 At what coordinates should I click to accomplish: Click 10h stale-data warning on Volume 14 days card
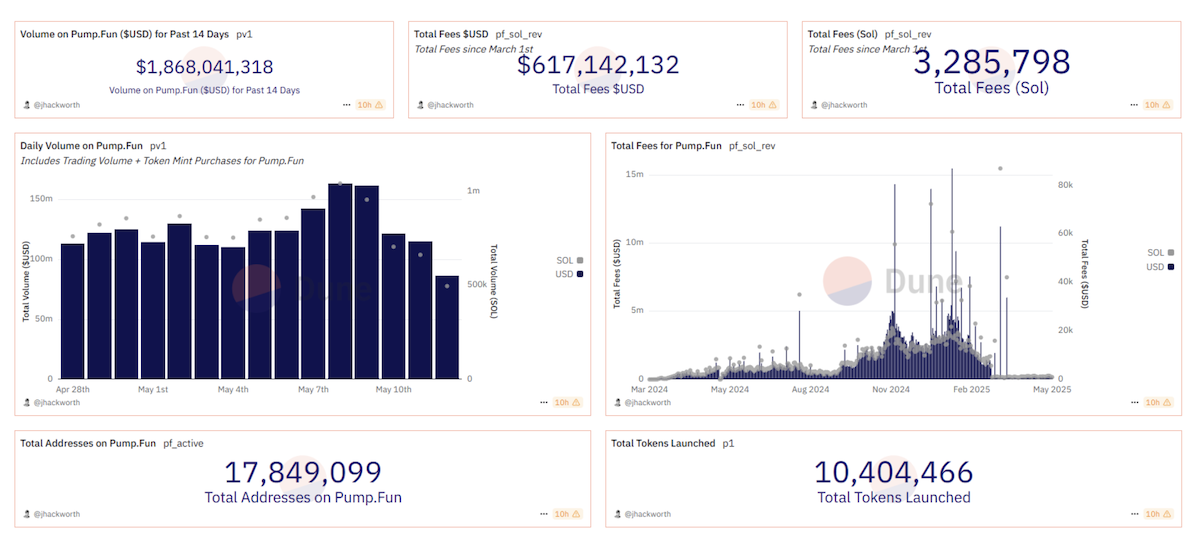[370, 104]
